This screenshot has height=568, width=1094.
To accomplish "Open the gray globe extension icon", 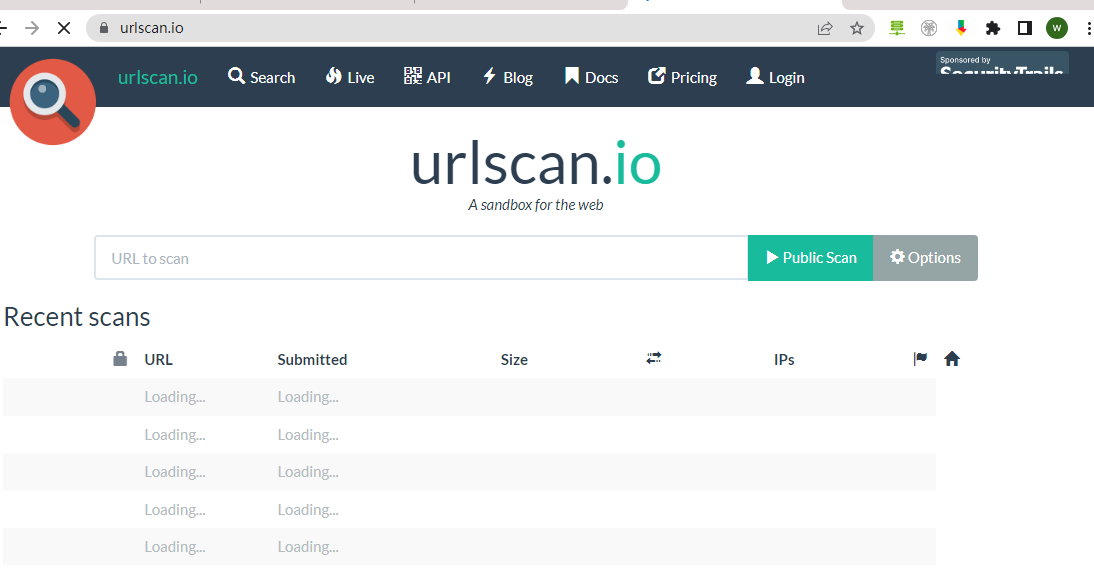I will click(929, 28).
